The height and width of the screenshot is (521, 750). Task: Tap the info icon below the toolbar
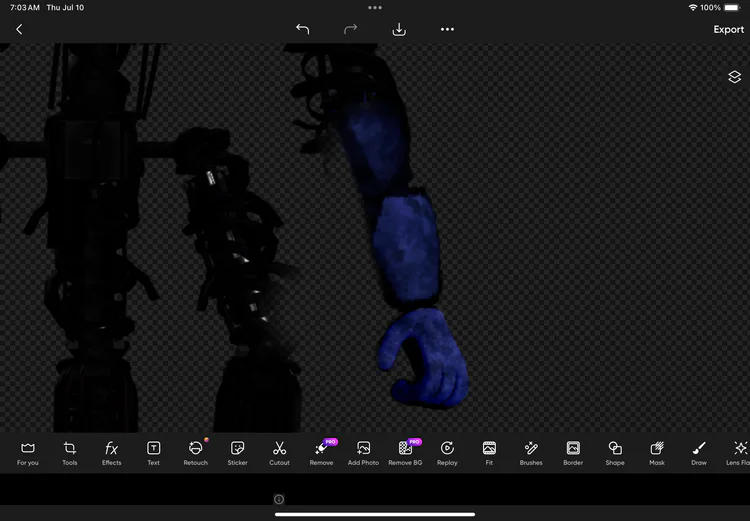pos(279,499)
